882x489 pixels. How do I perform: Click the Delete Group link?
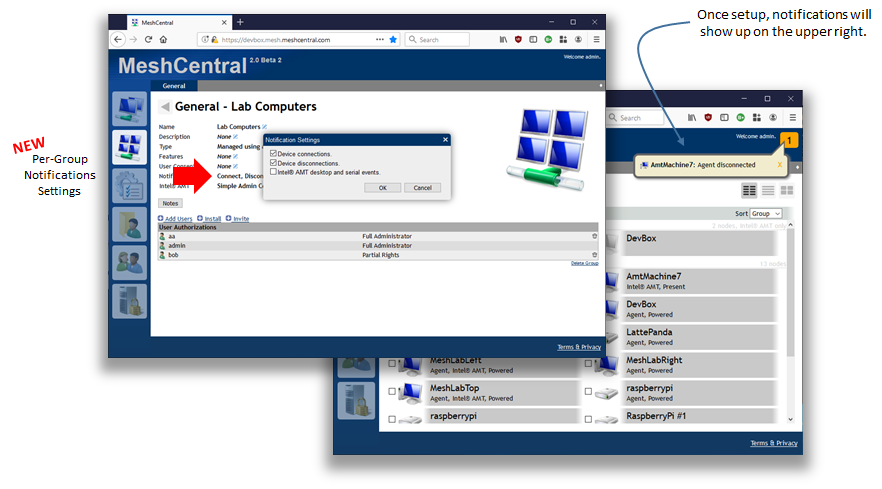click(584, 263)
